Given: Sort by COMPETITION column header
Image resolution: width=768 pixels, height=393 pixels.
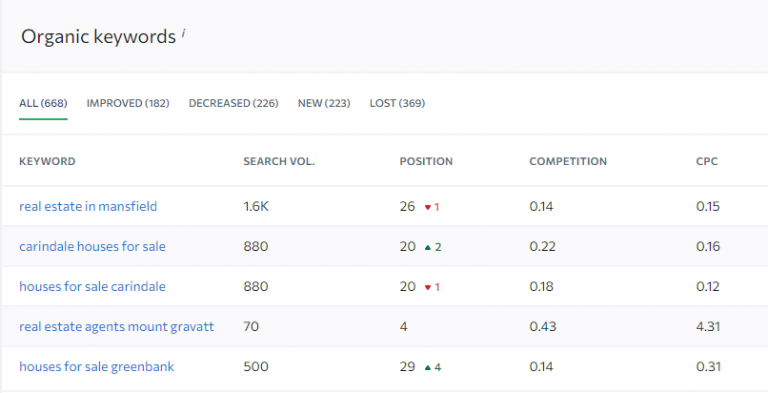Looking at the screenshot, I should (x=568, y=161).
